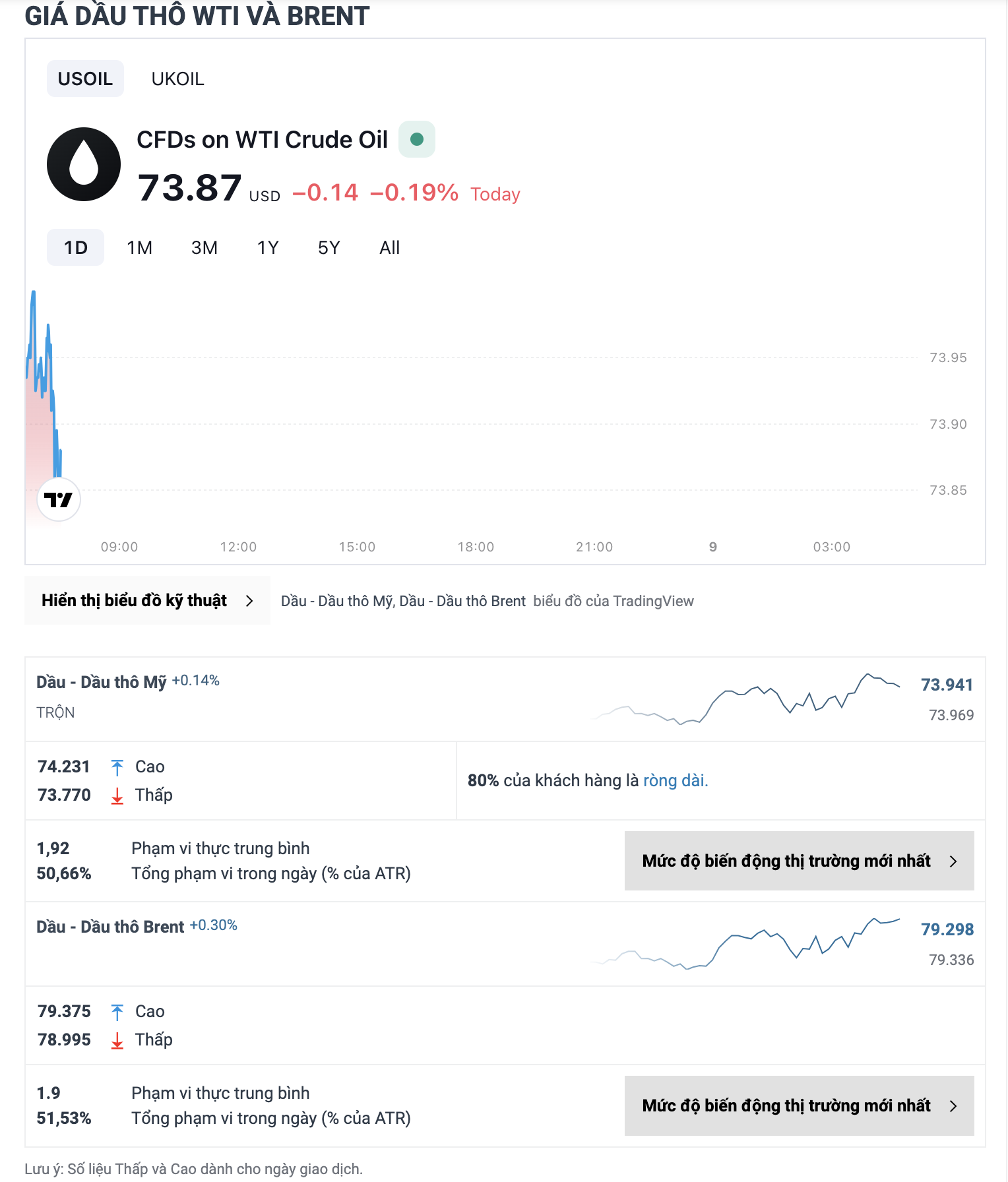The height and width of the screenshot is (1182, 1008).
Task: Show All time price history
Action: tap(389, 248)
